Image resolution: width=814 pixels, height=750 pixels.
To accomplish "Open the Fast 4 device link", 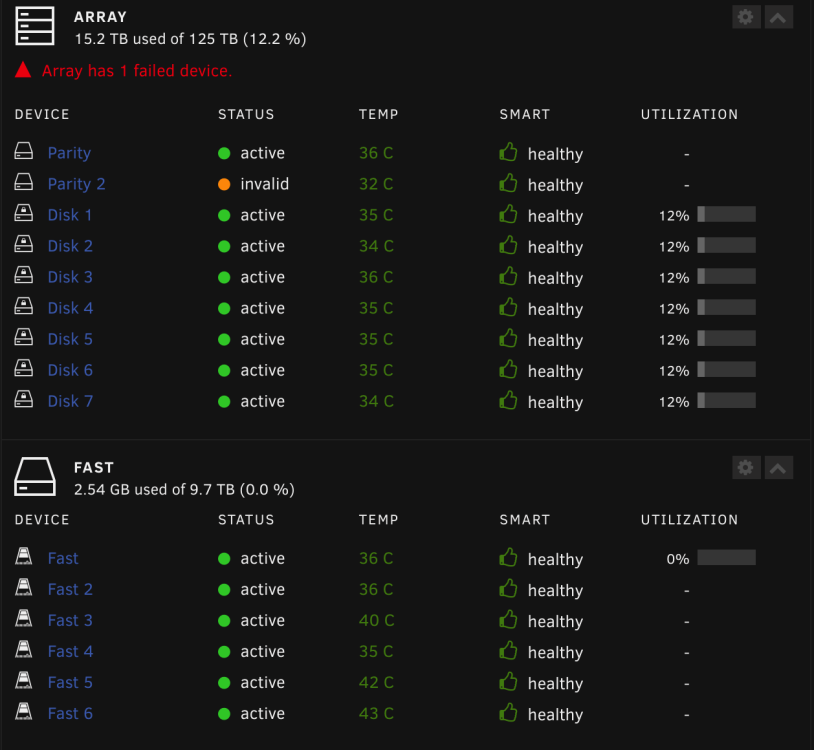I will click(70, 651).
